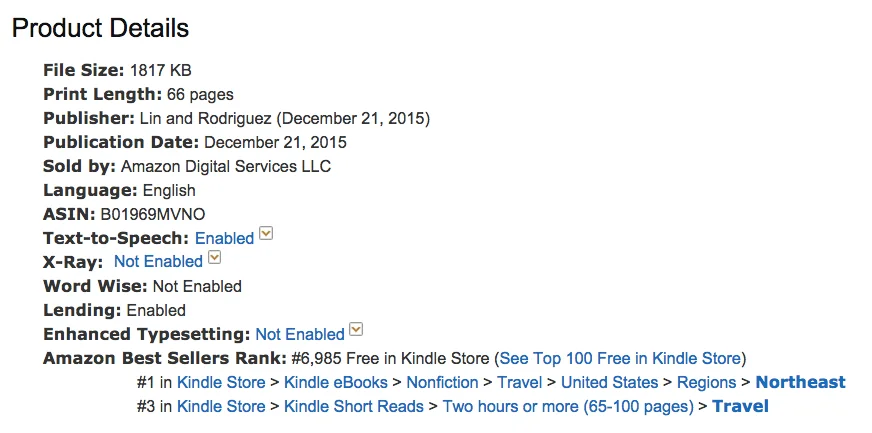Viewport: 872px width, 433px height.
Task: Navigate to the Regions category
Action: pos(706,382)
